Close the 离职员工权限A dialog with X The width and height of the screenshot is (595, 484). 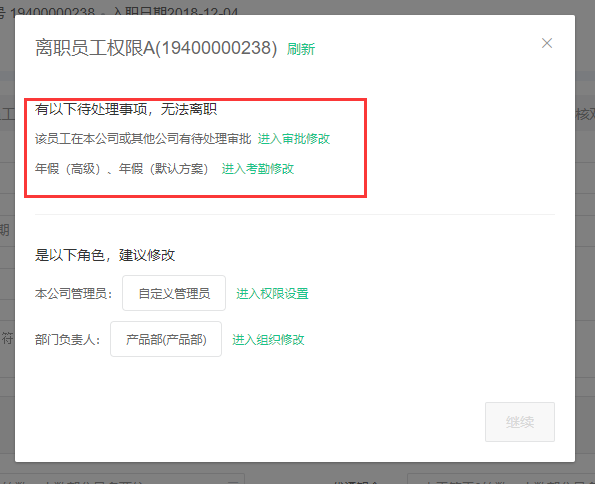tap(546, 43)
